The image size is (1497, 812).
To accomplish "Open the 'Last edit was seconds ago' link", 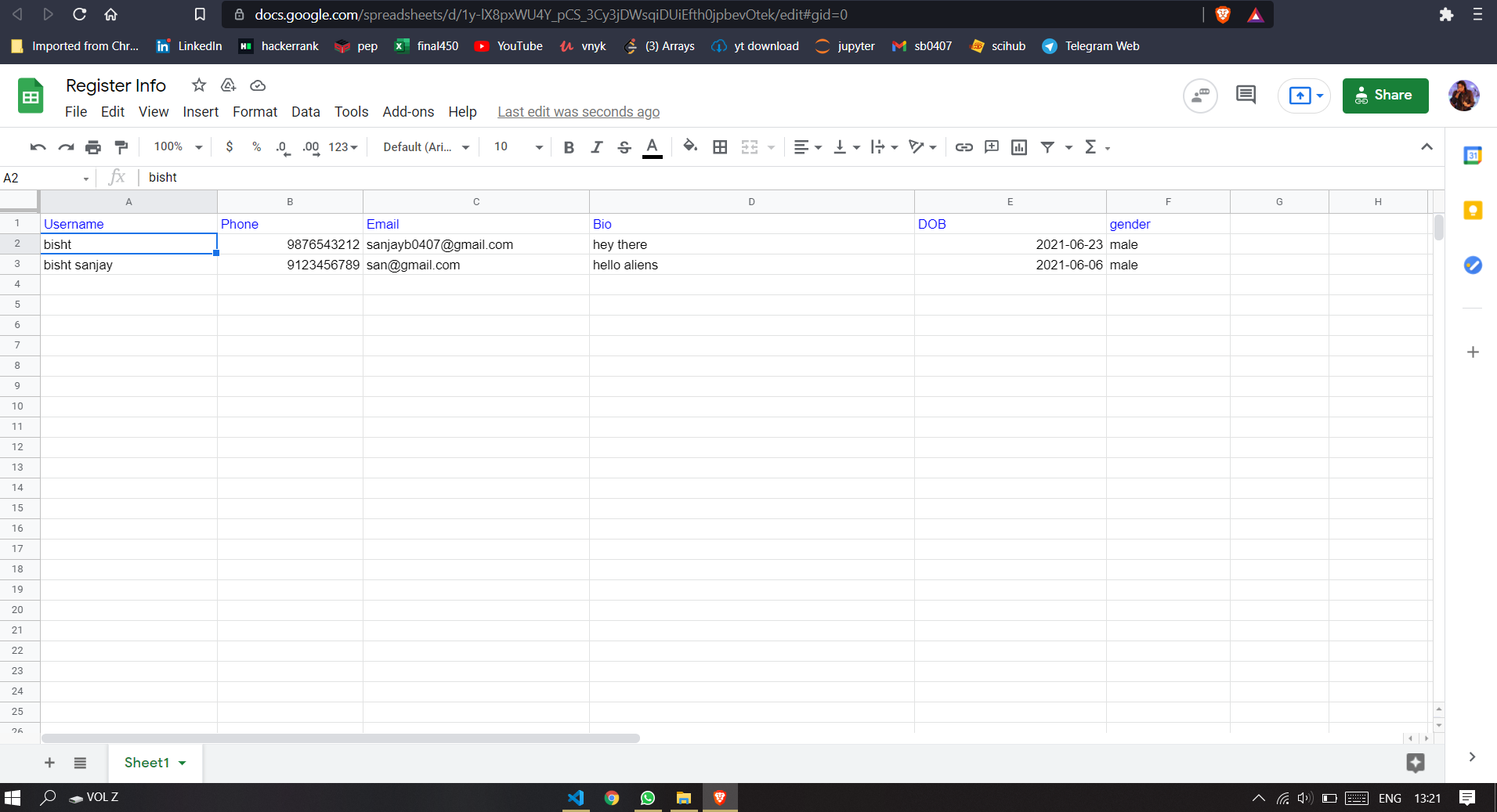I will 578,112.
